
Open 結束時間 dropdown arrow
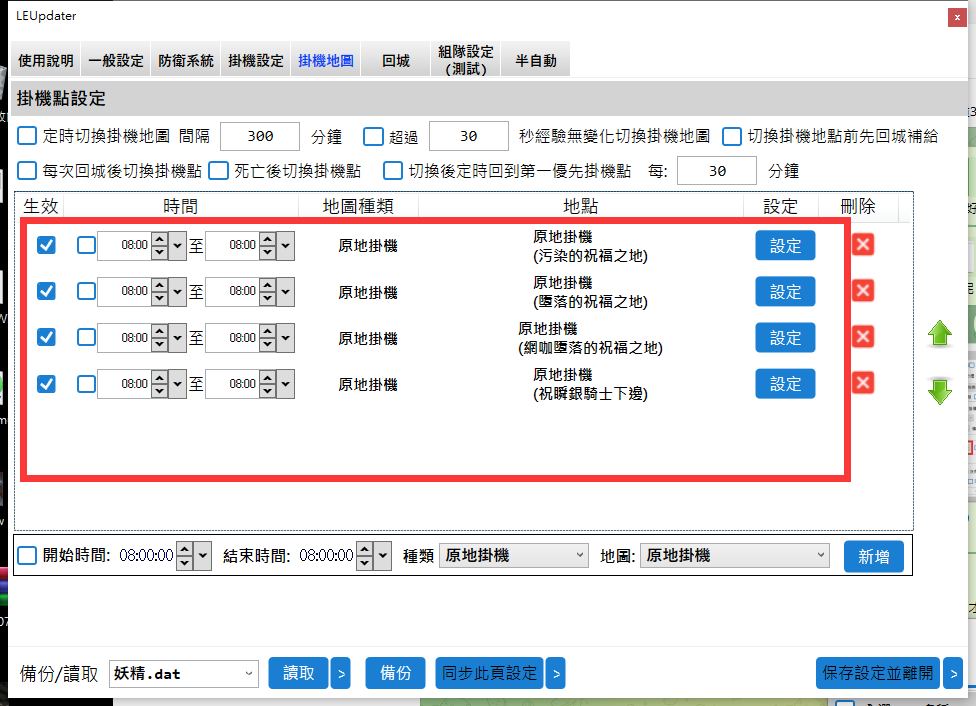point(383,556)
